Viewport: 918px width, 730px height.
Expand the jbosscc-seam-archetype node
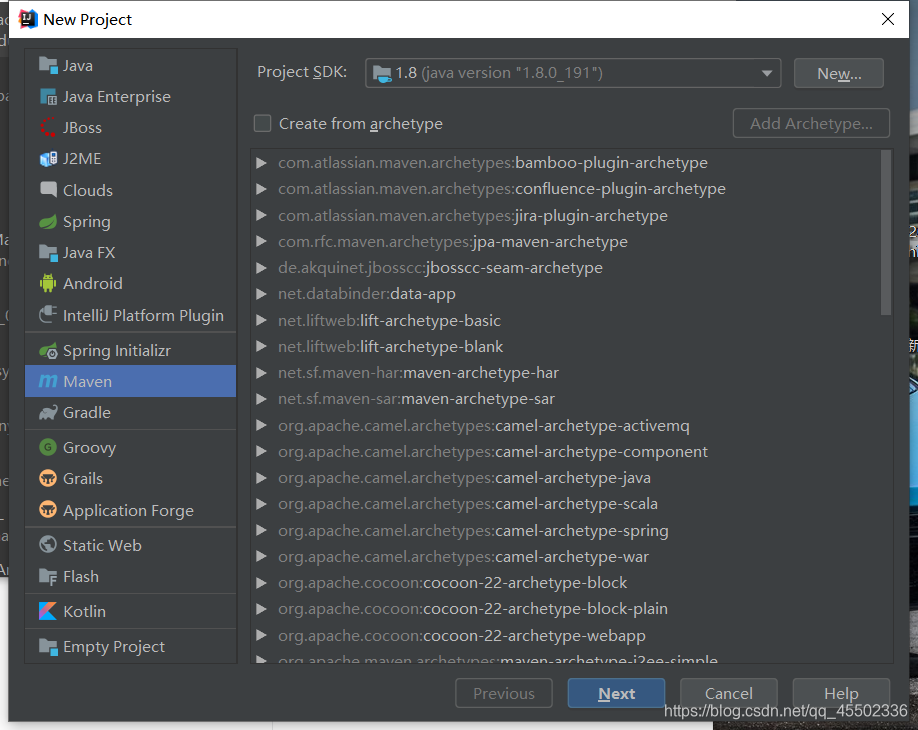pyautogui.click(x=261, y=268)
